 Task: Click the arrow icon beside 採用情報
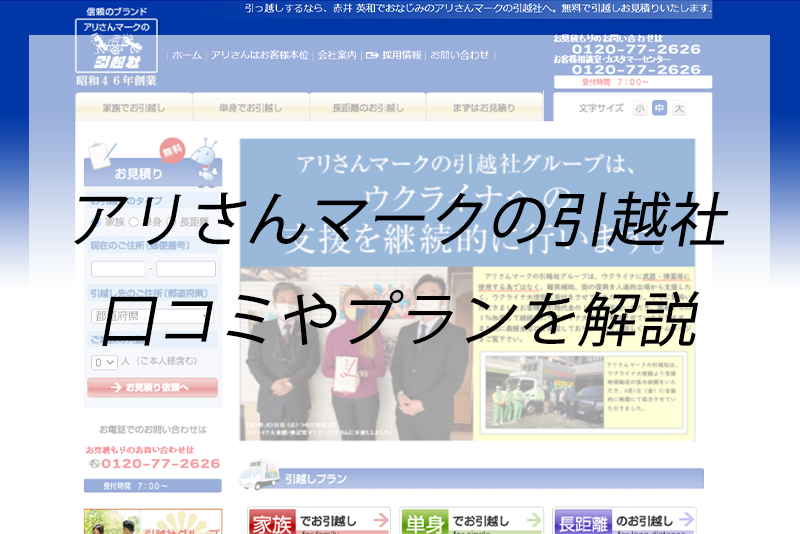[x=372, y=55]
